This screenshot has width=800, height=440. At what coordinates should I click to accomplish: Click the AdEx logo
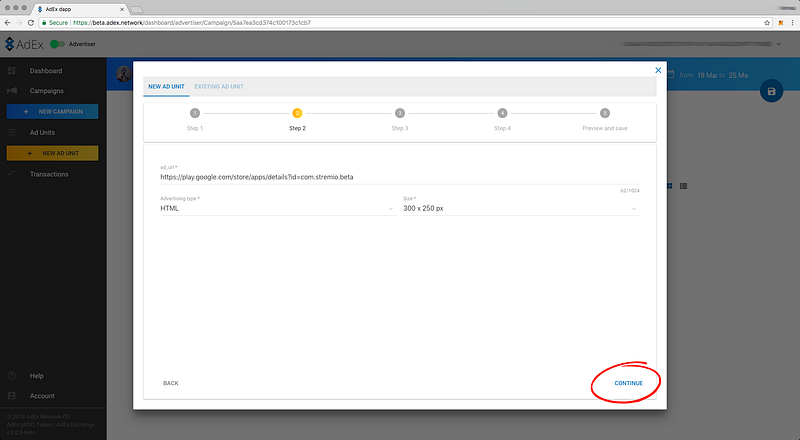(x=24, y=44)
